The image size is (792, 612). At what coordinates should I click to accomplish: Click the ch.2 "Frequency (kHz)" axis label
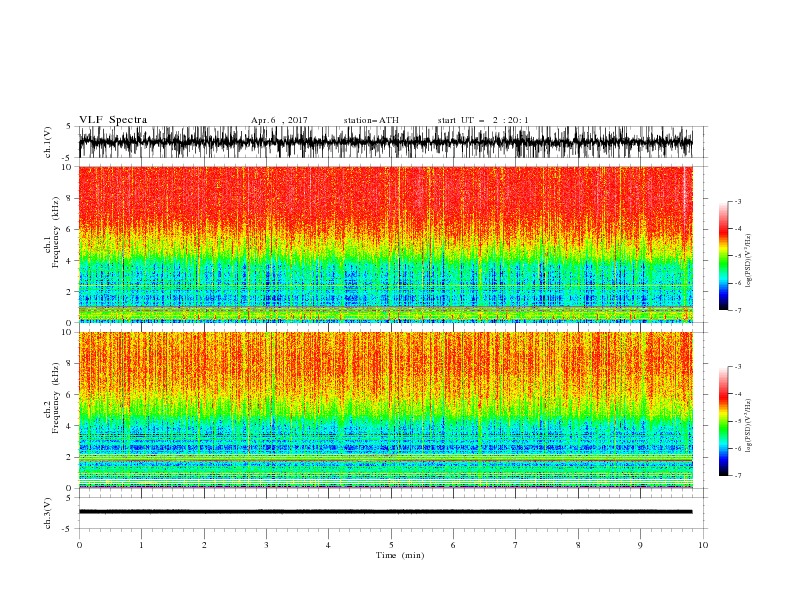(x=56, y=398)
